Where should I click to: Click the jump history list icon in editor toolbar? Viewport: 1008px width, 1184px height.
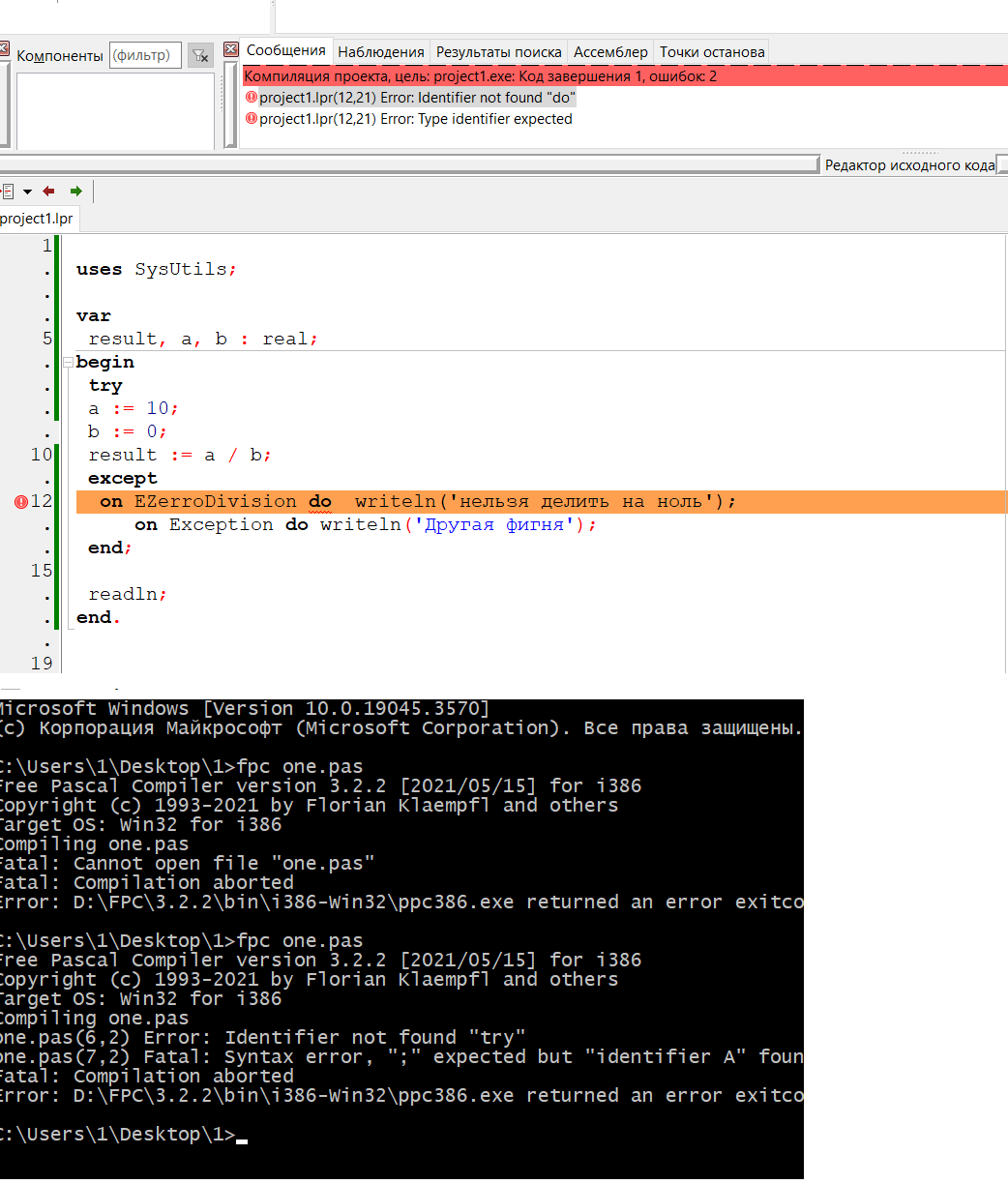[x=8, y=192]
